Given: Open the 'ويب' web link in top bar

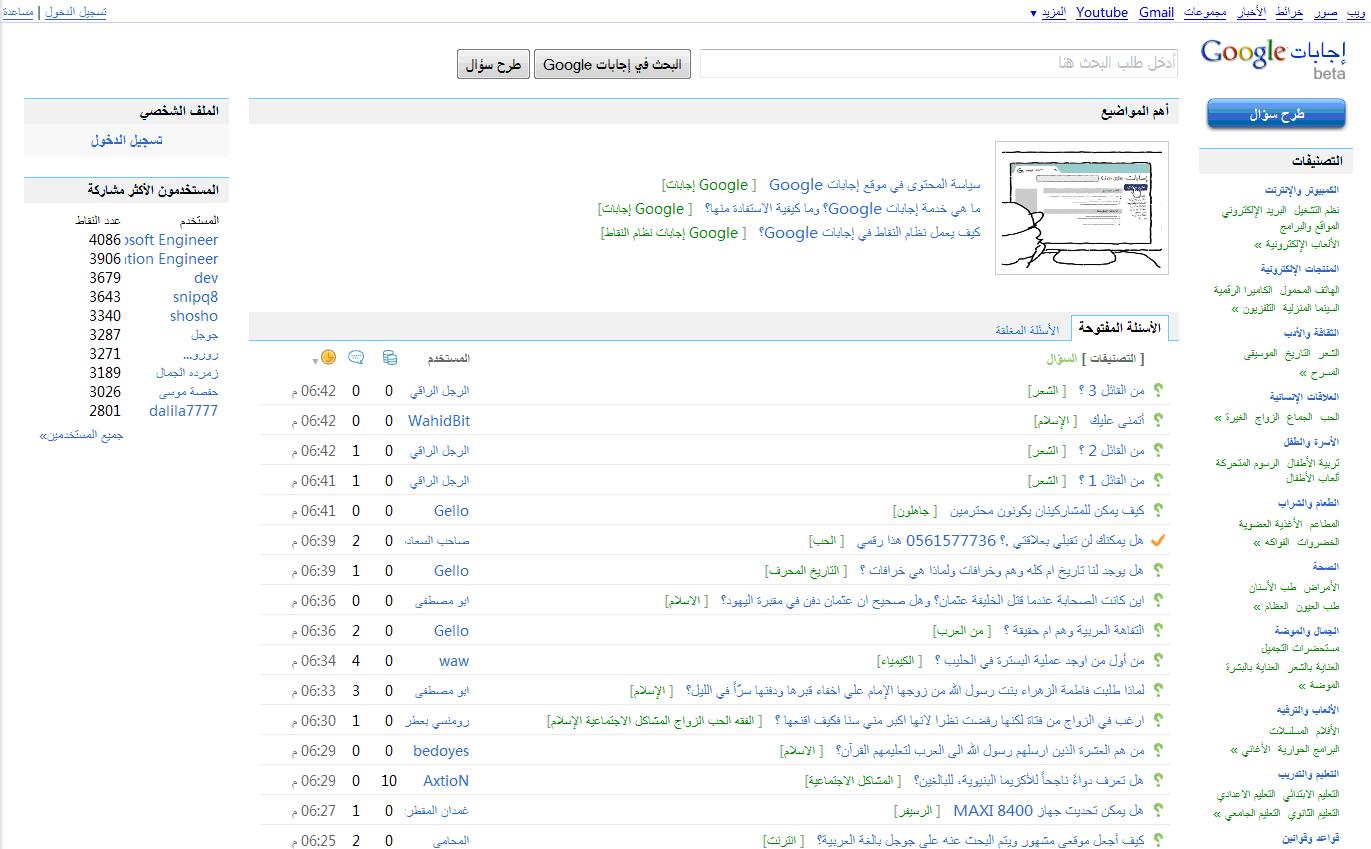Looking at the screenshot, I should pos(1356,12).
